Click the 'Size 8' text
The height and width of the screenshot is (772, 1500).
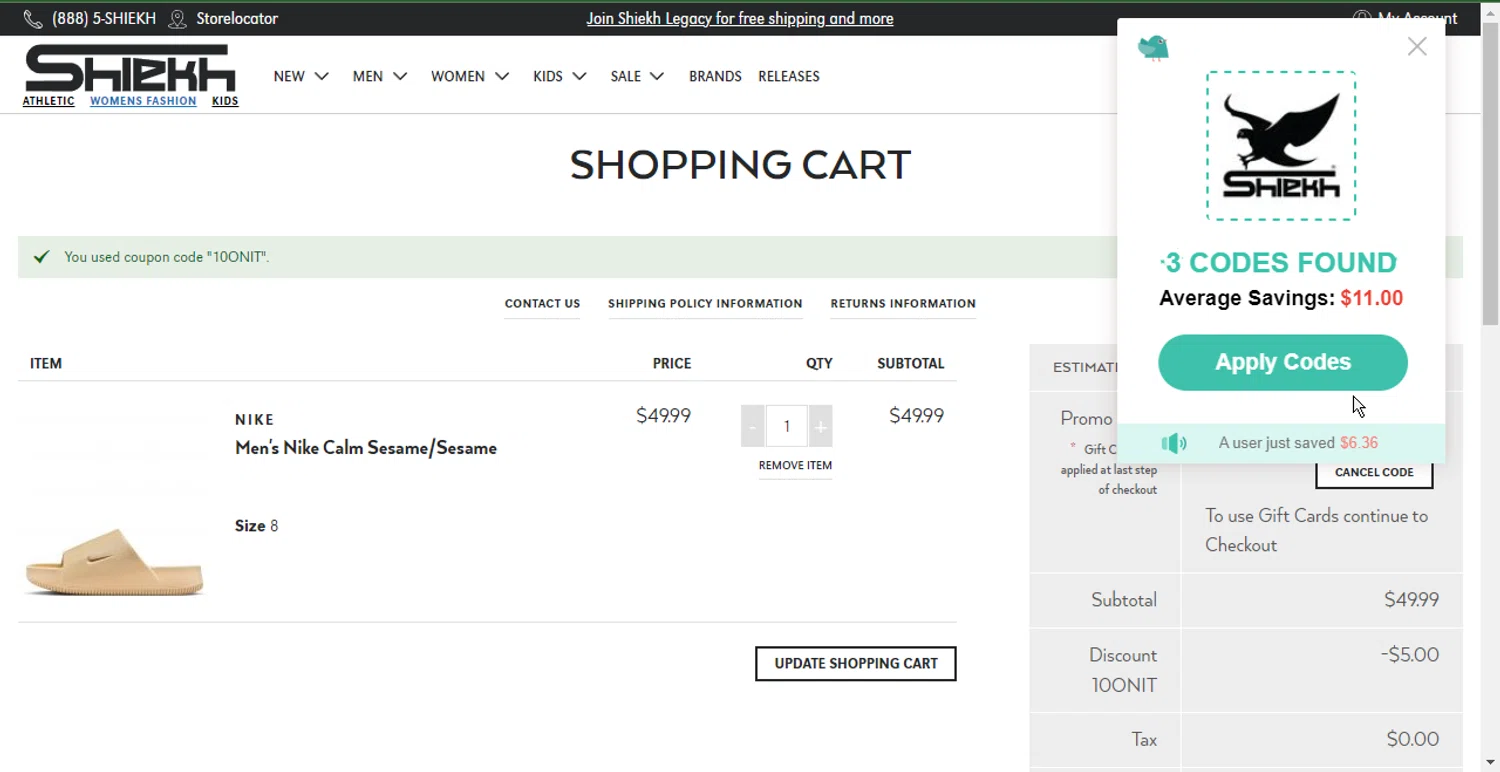click(256, 526)
